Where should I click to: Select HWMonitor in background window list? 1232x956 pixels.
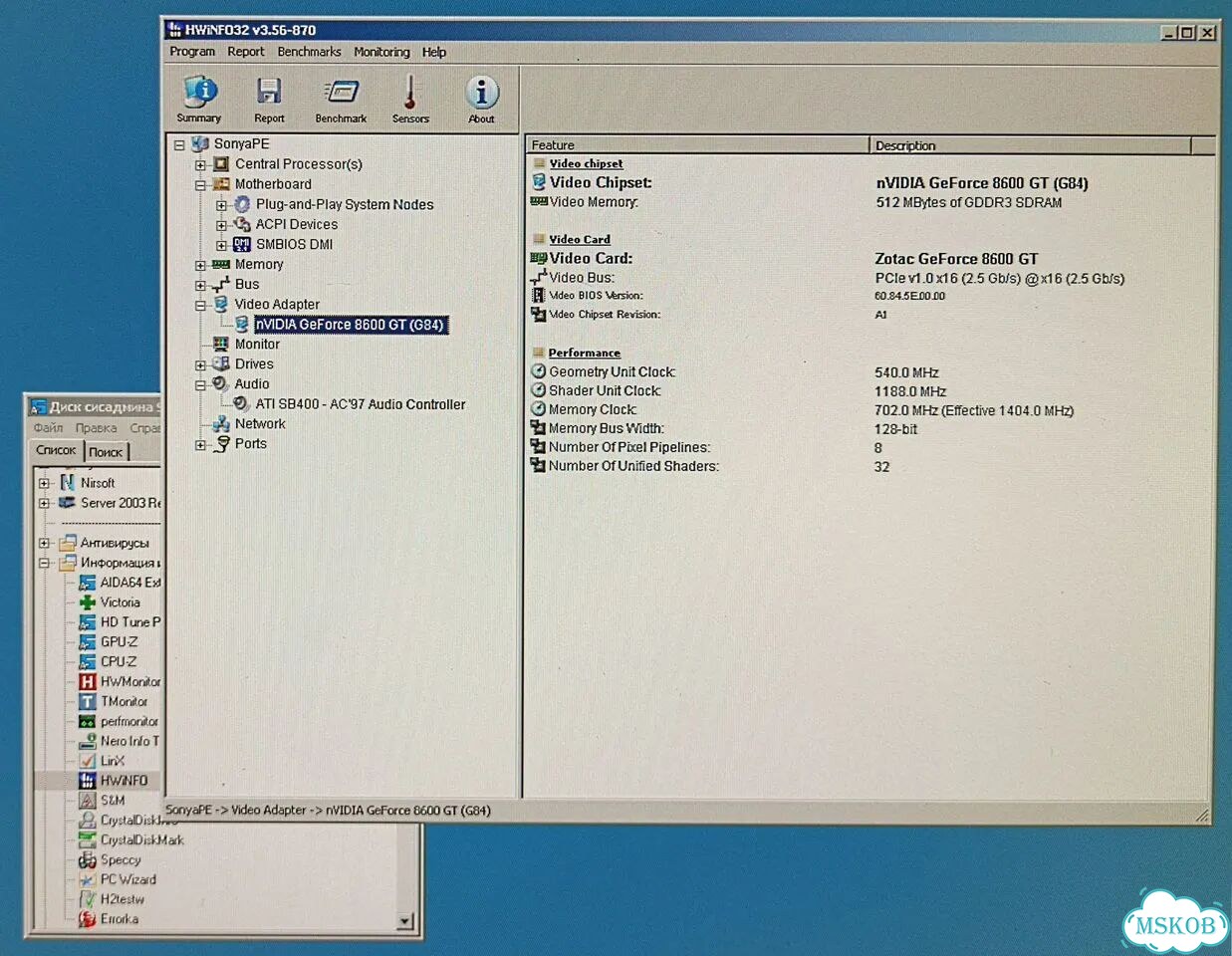click(129, 682)
